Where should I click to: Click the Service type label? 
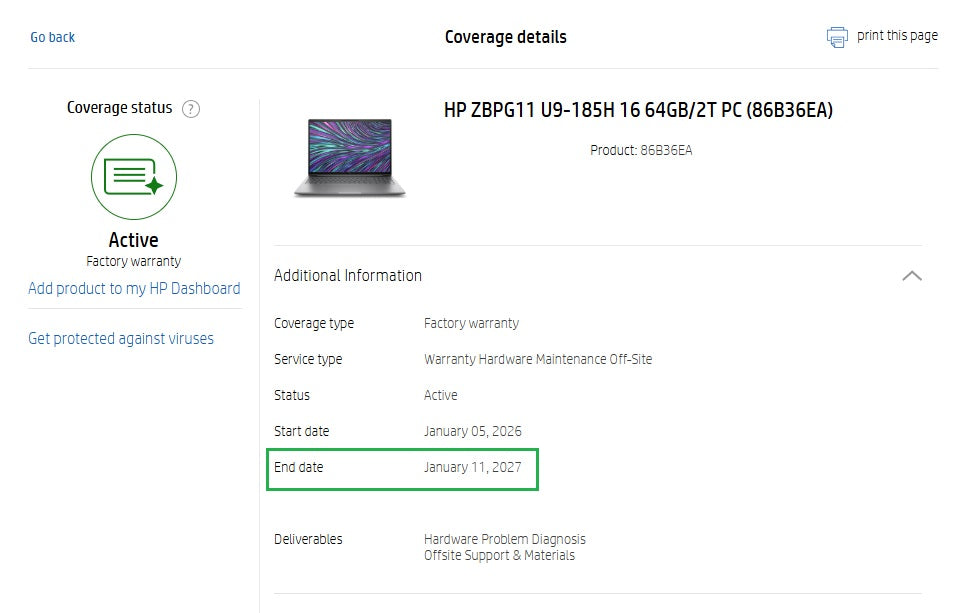[307, 359]
